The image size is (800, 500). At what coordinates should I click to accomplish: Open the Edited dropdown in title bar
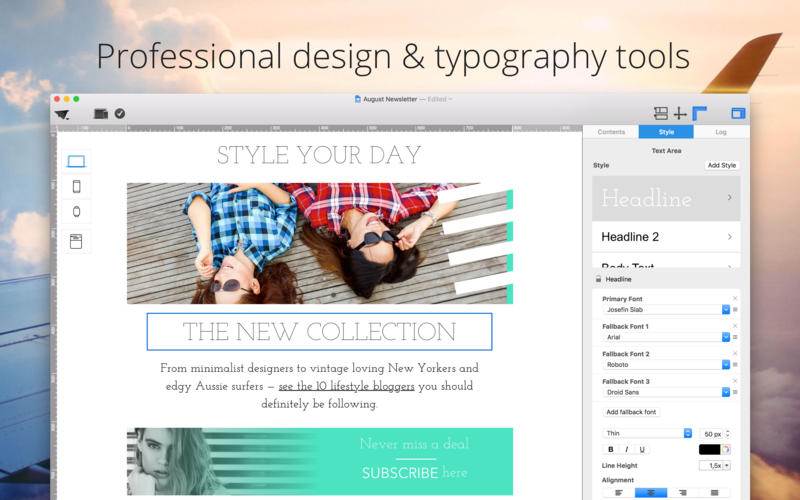[x=439, y=99]
